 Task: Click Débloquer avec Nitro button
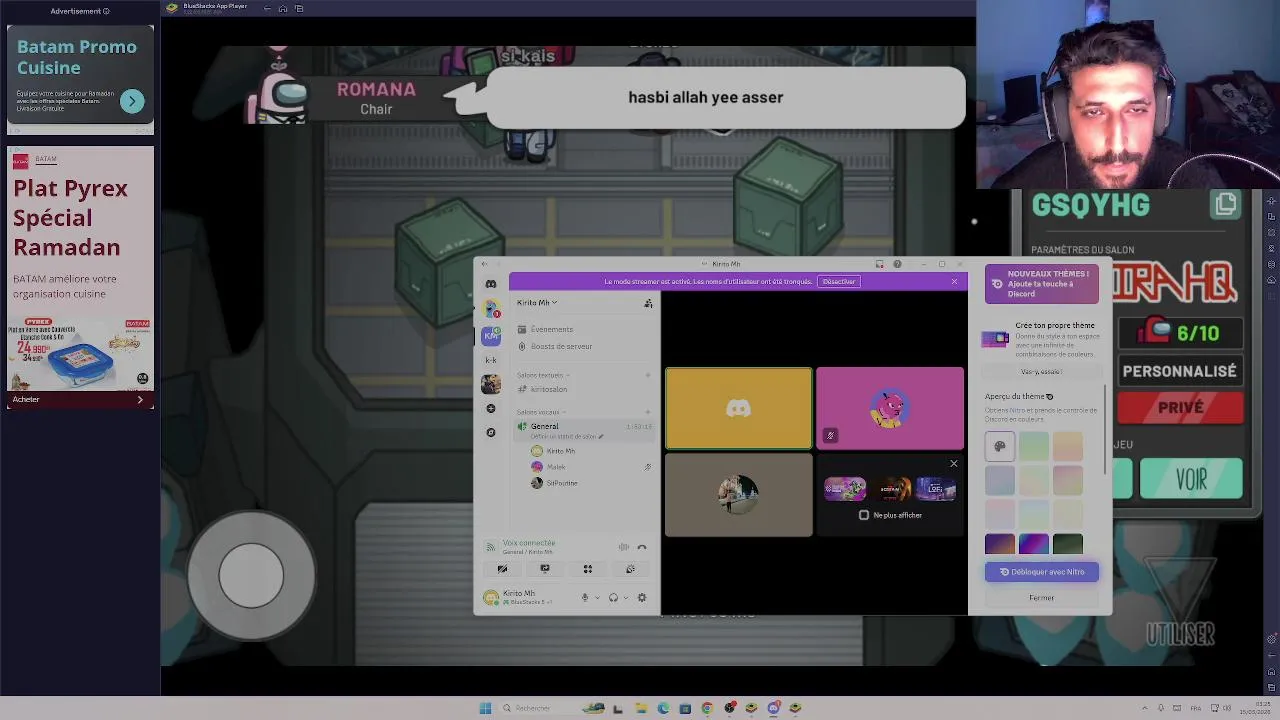[x=1042, y=572]
